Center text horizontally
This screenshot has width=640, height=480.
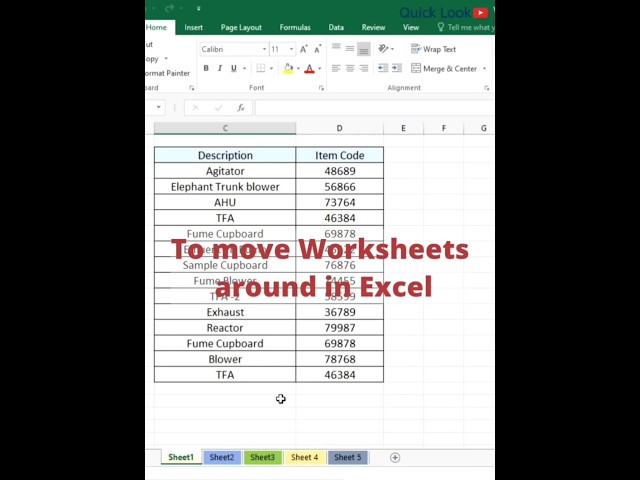(350, 68)
